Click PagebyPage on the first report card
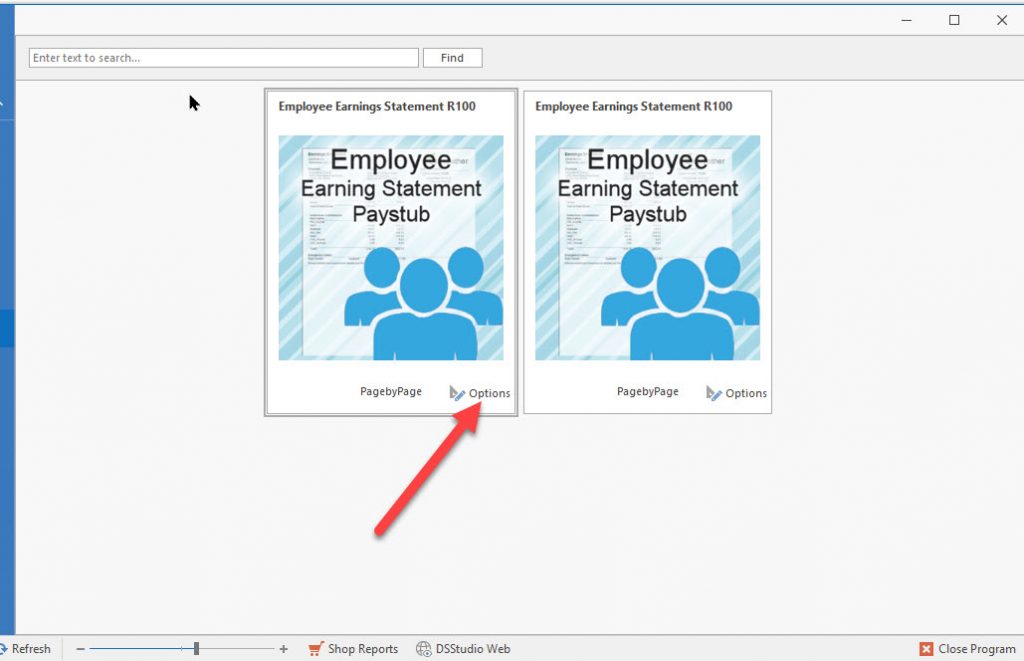This screenshot has height=661, width=1024. coord(391,392)
